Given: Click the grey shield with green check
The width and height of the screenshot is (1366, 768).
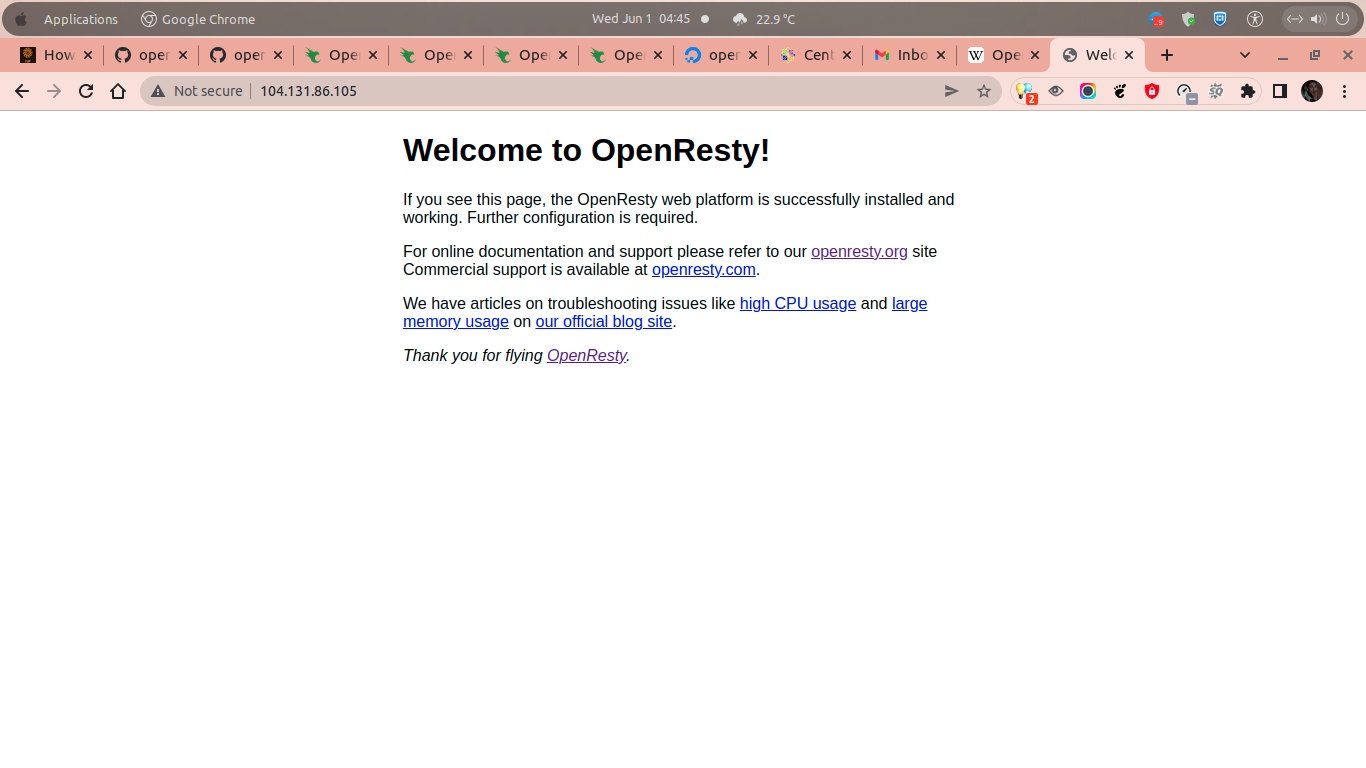Looking at the screenshot, I should [x=1189, y=19].
